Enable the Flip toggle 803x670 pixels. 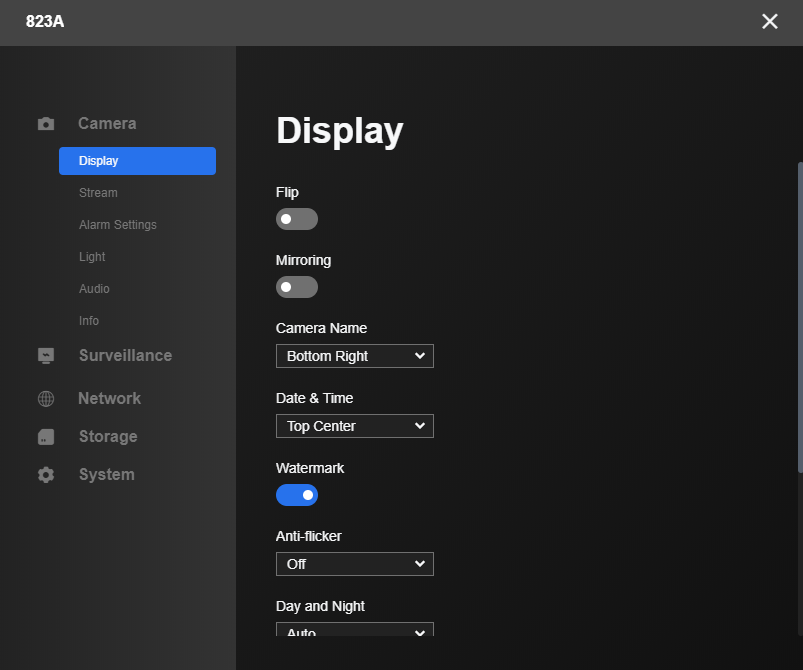[x=297, y=219]
